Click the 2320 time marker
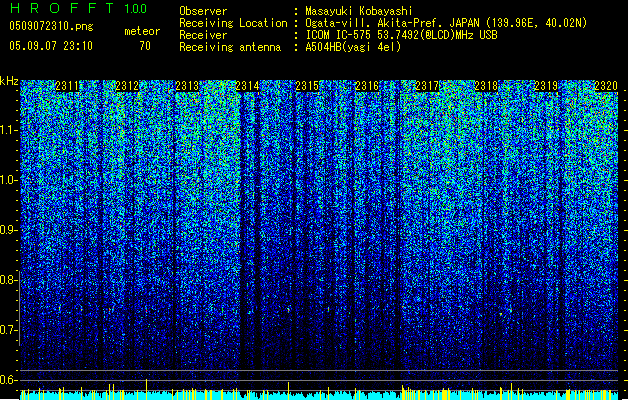 [x=606, y=86]
